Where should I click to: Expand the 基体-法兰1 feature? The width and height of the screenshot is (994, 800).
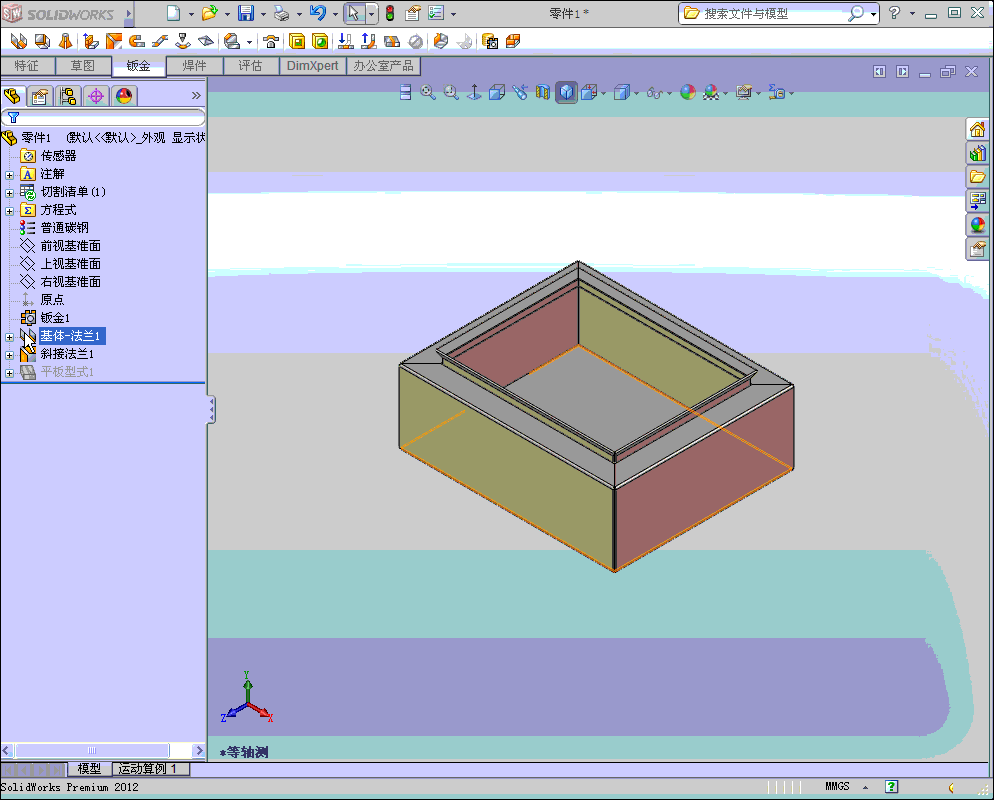[x=10, y=337]
